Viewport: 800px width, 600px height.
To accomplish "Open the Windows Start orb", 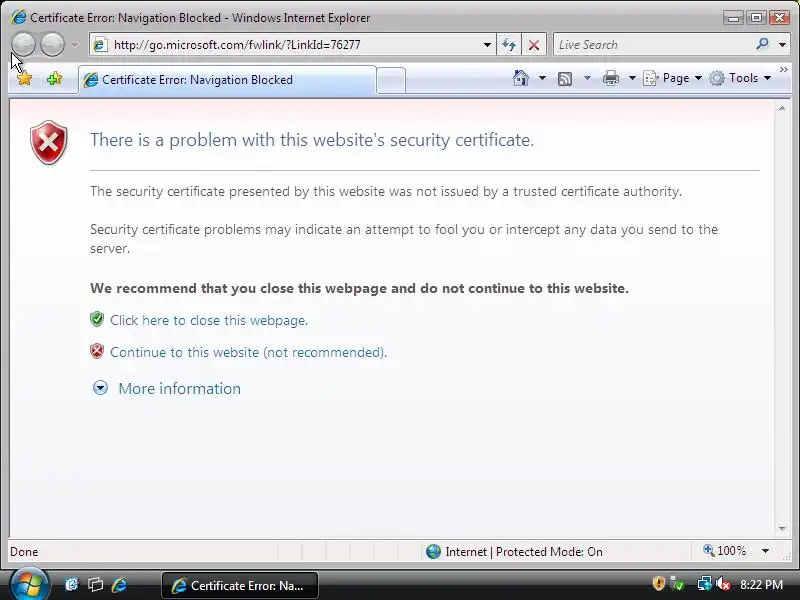I will click(29, 585).
